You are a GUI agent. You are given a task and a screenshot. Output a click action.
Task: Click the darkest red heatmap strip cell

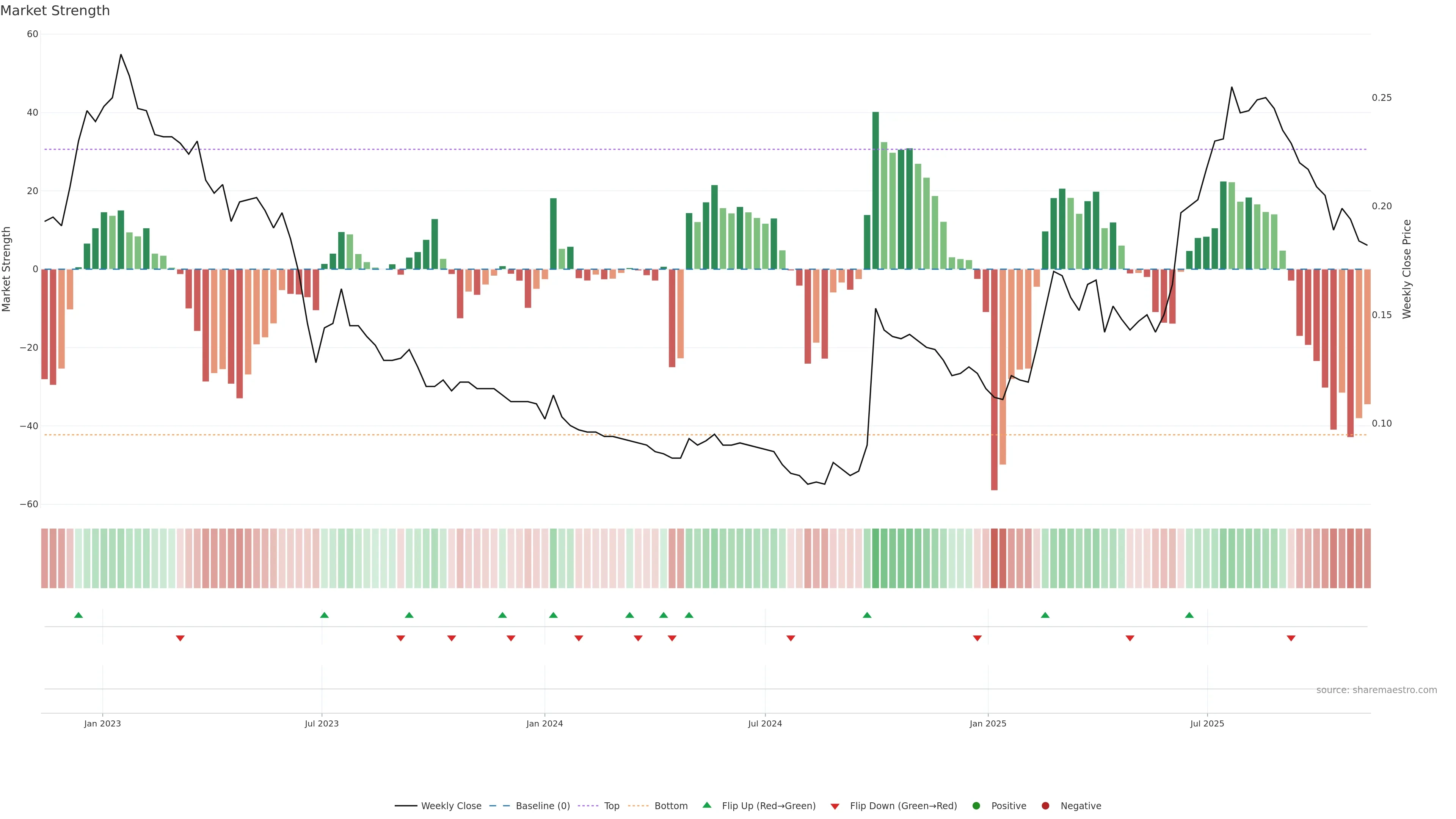994,559
